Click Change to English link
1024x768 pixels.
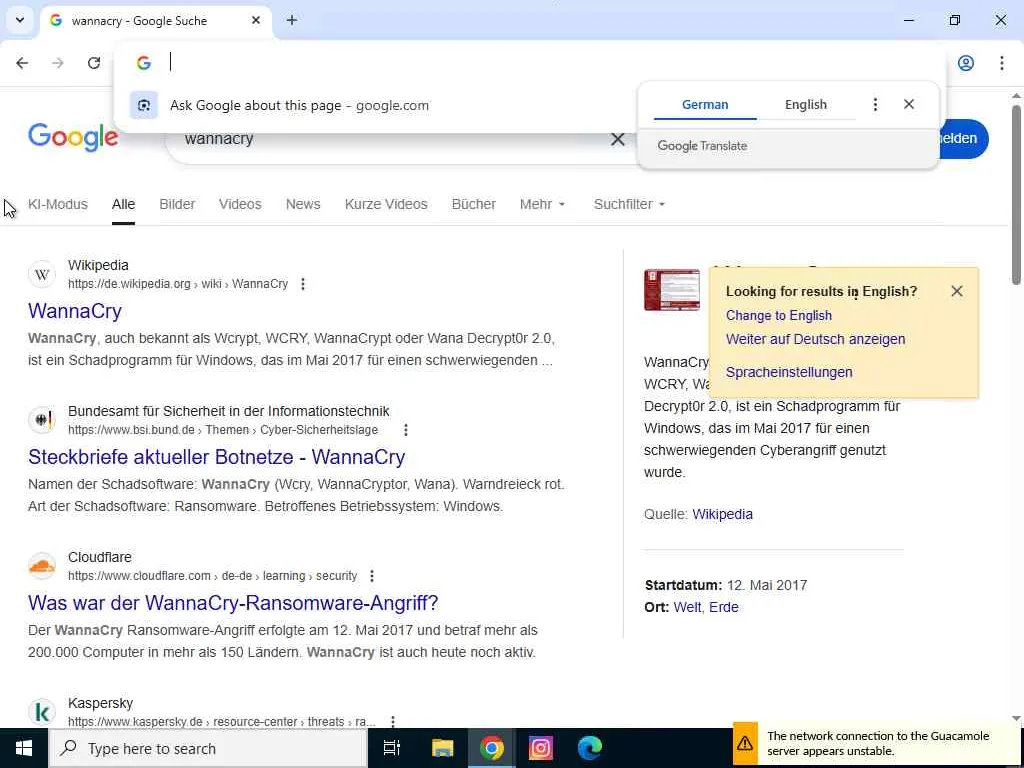778,315
